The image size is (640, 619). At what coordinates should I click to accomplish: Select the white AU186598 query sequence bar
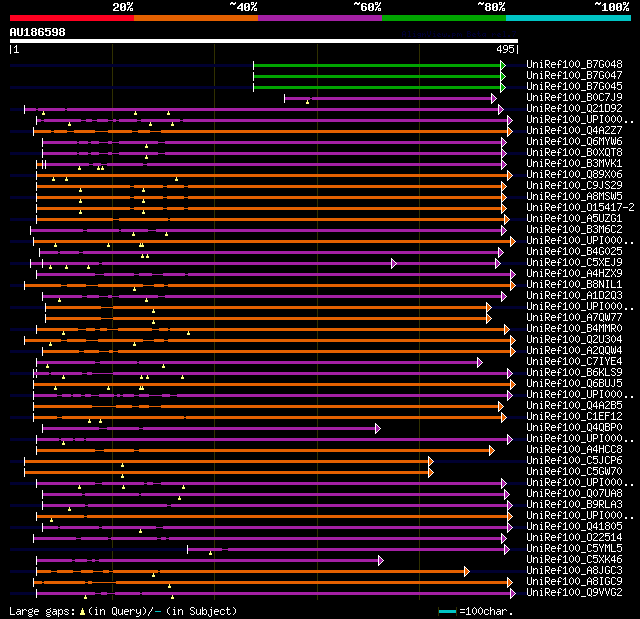coord(264,41)
